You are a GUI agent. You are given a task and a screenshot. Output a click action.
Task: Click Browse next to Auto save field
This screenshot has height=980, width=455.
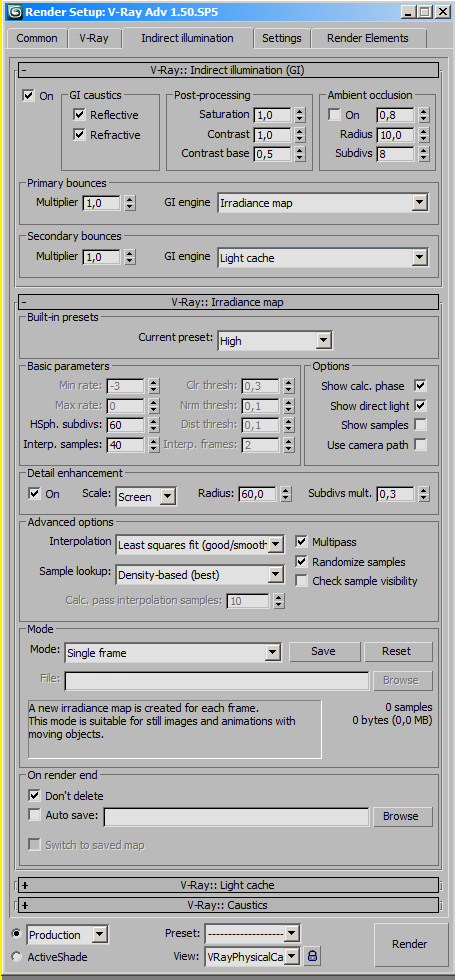point(402,816)
